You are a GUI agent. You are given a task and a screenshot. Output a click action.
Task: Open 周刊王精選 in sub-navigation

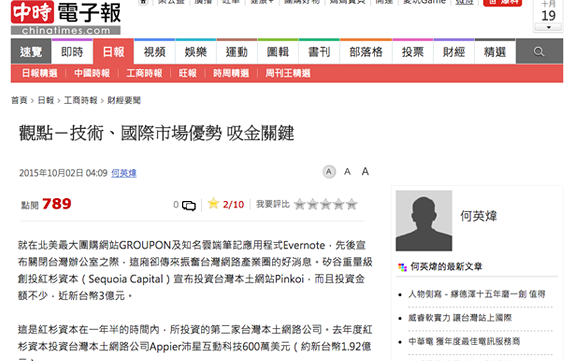(x=288, y=73)
